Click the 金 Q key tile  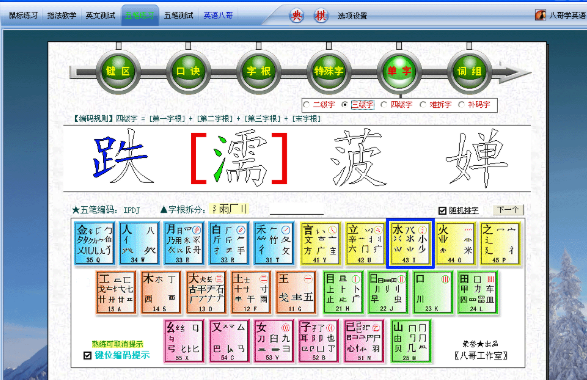[x=94, y=243]
